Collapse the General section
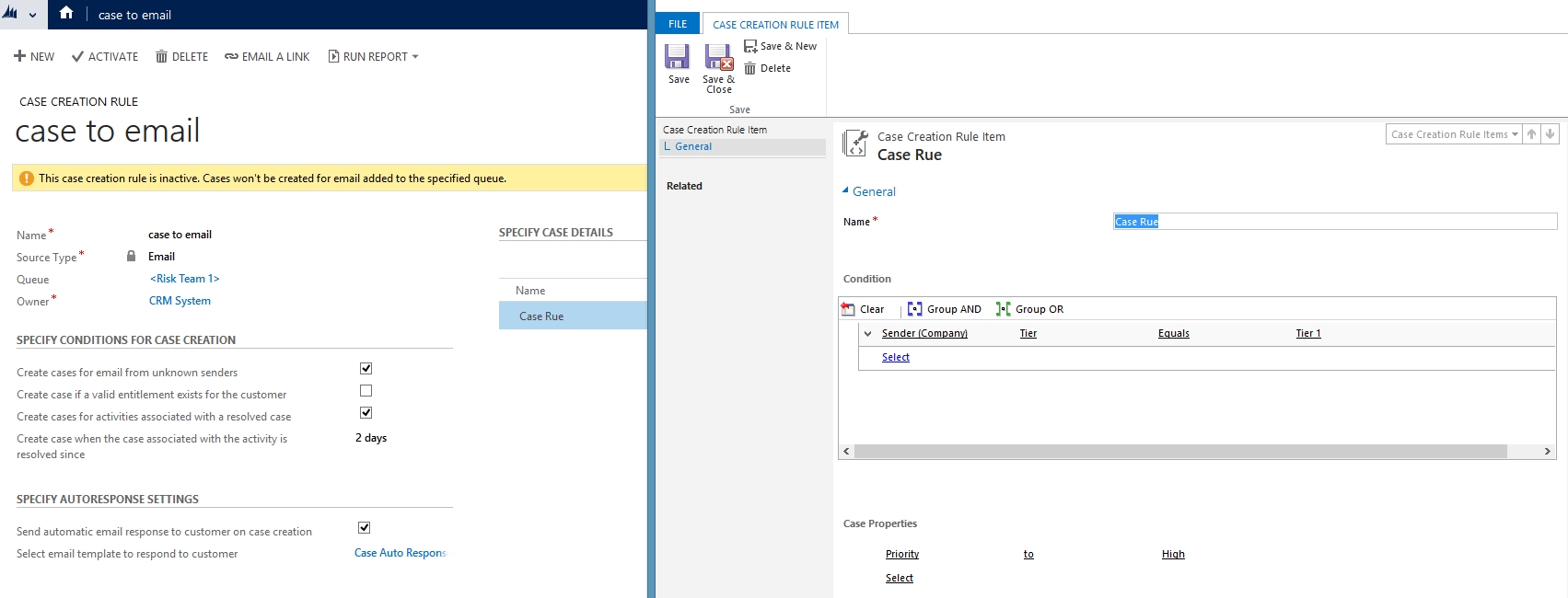 pyautogui.click(x=846, y=190)
